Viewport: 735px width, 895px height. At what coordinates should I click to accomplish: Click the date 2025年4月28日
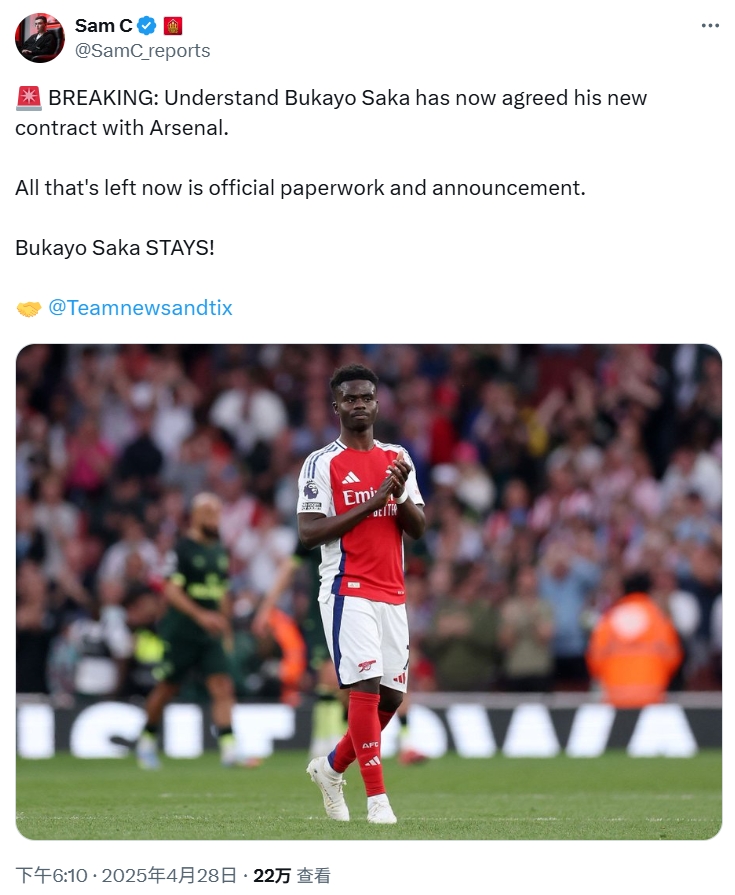click(169, 875)
